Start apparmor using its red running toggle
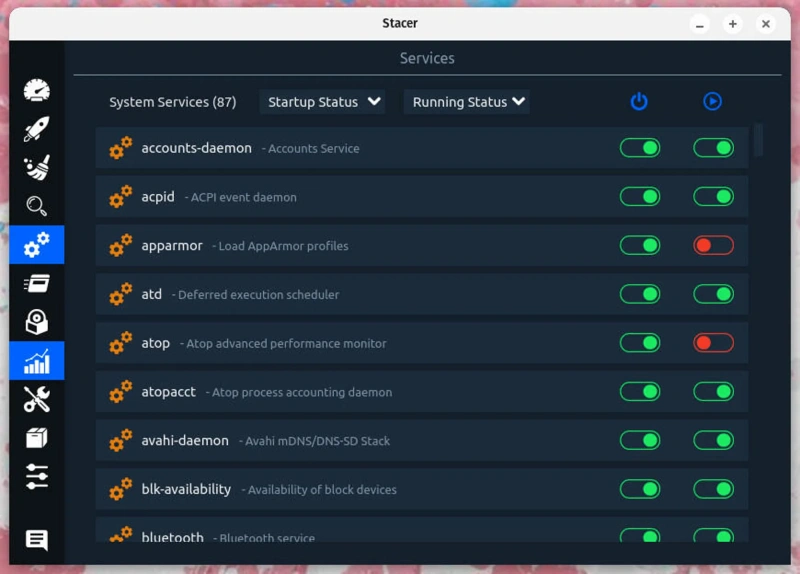 pos(713,246)
